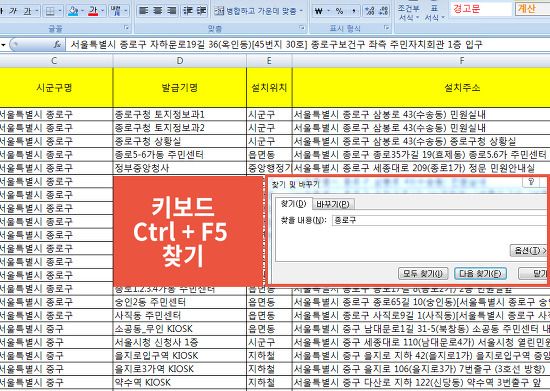Select column E header
This screenshot has height=391, width=550.
pyautogui.click(x=269, y=61)
